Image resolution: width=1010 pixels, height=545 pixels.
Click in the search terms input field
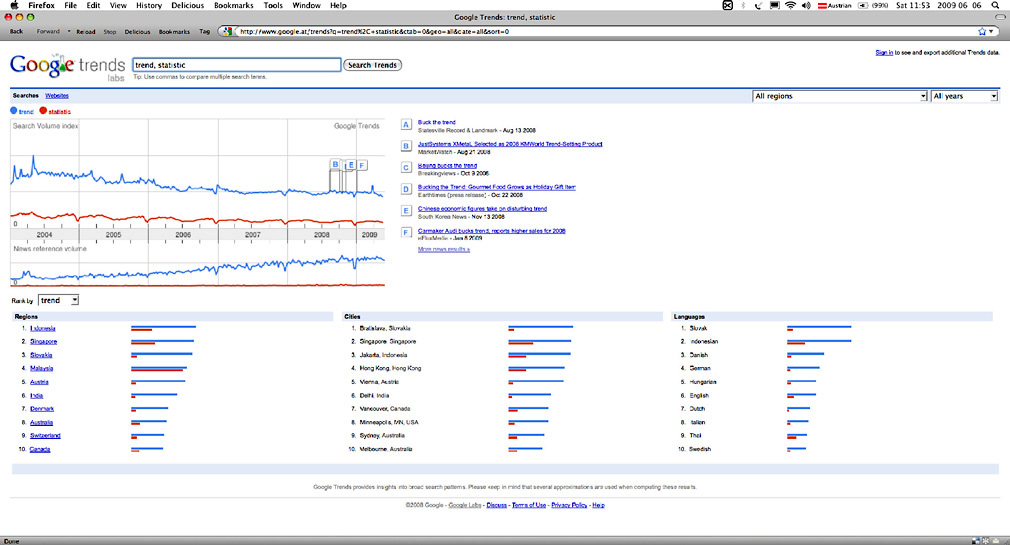pyautogui.click(x=235, y=65)
